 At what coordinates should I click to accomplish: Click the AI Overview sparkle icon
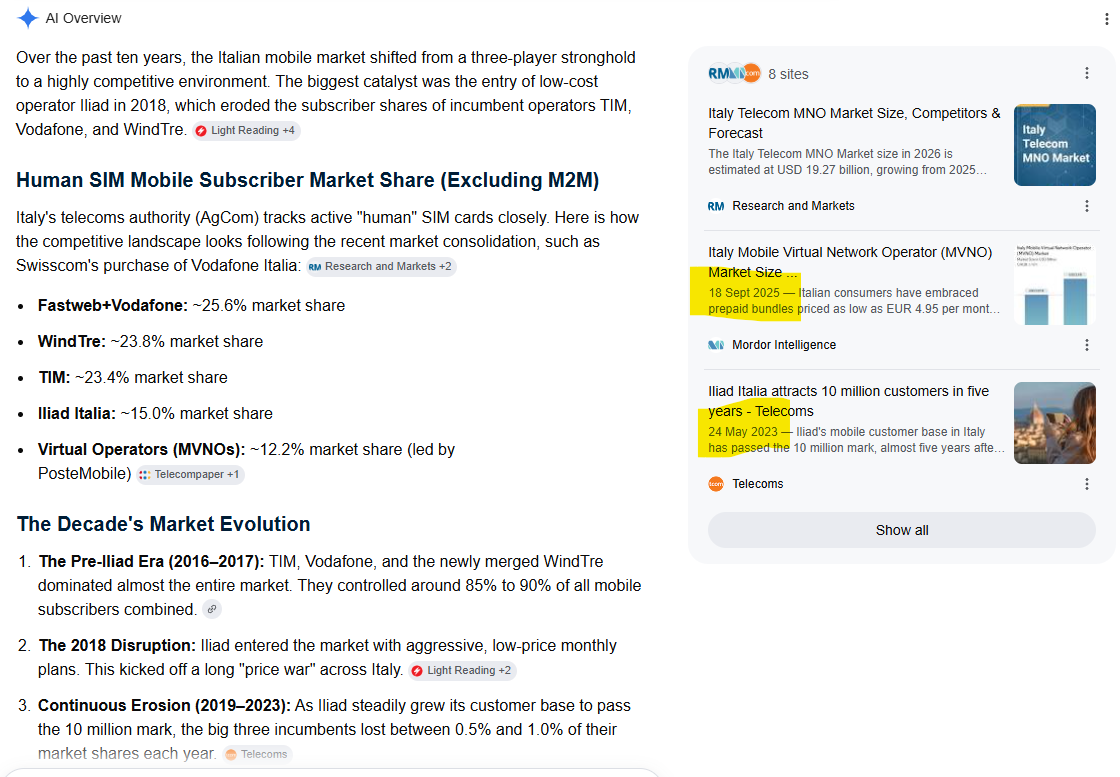(27, 18)
